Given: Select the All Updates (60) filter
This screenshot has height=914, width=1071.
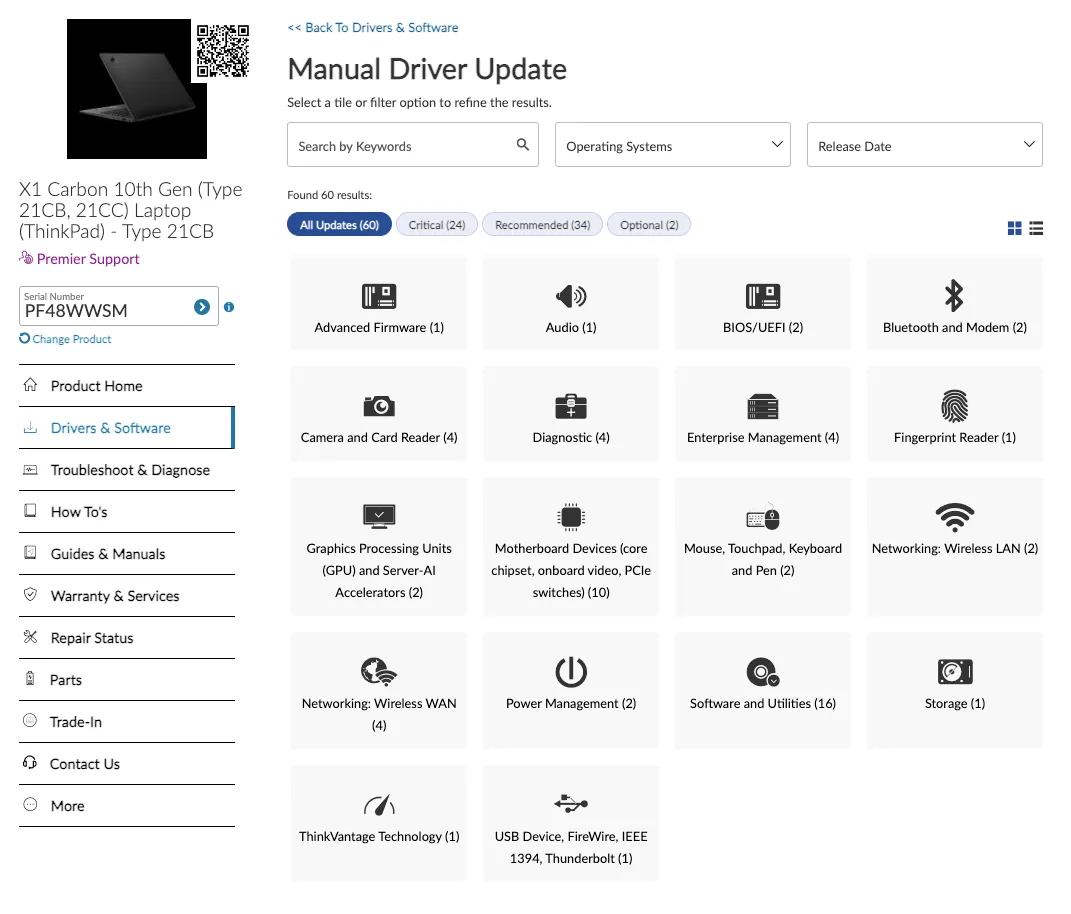Looking at the screenshot, I should (339, 225).
